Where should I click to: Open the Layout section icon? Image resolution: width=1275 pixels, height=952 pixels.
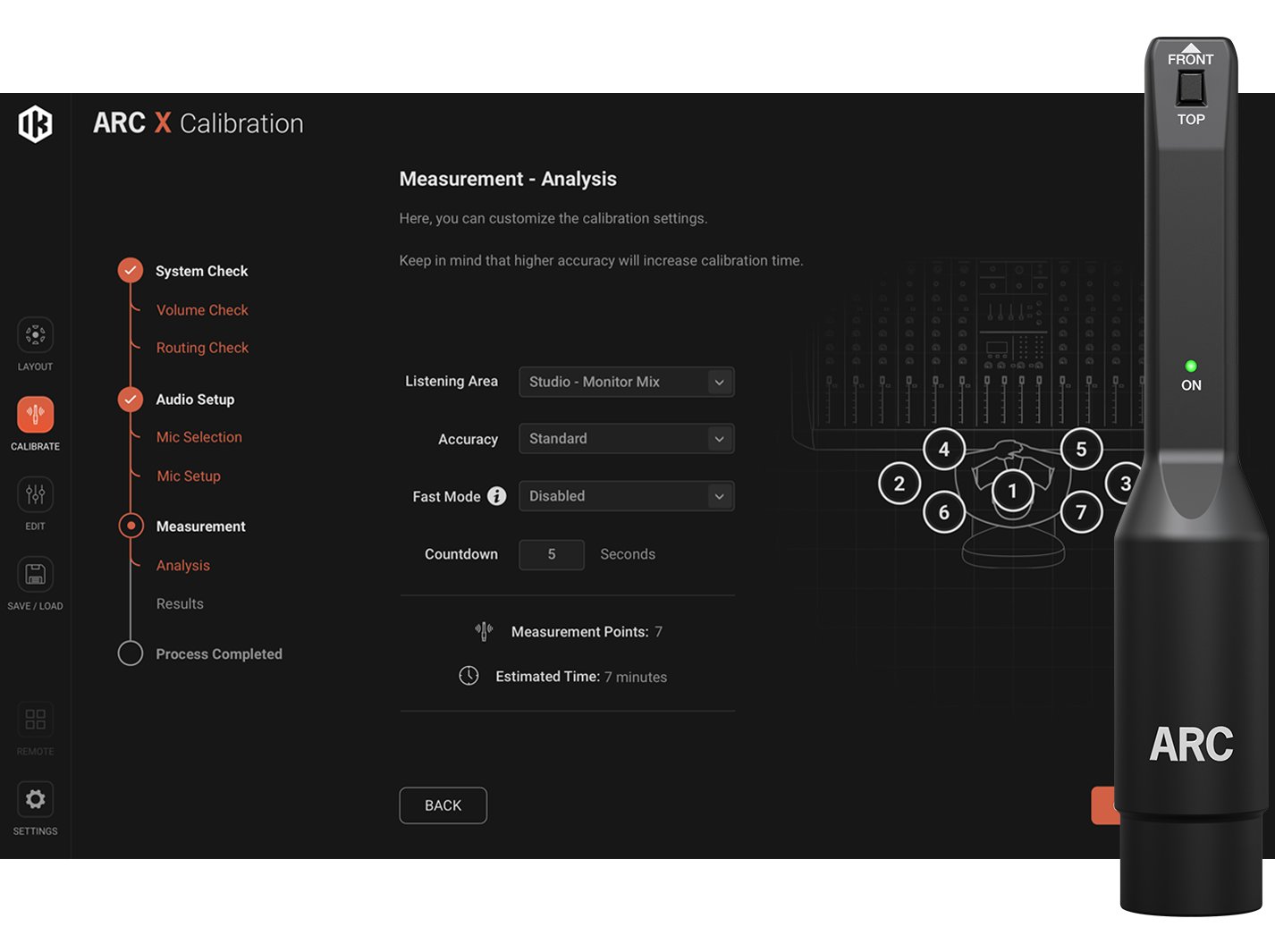(x=35, y=335)
